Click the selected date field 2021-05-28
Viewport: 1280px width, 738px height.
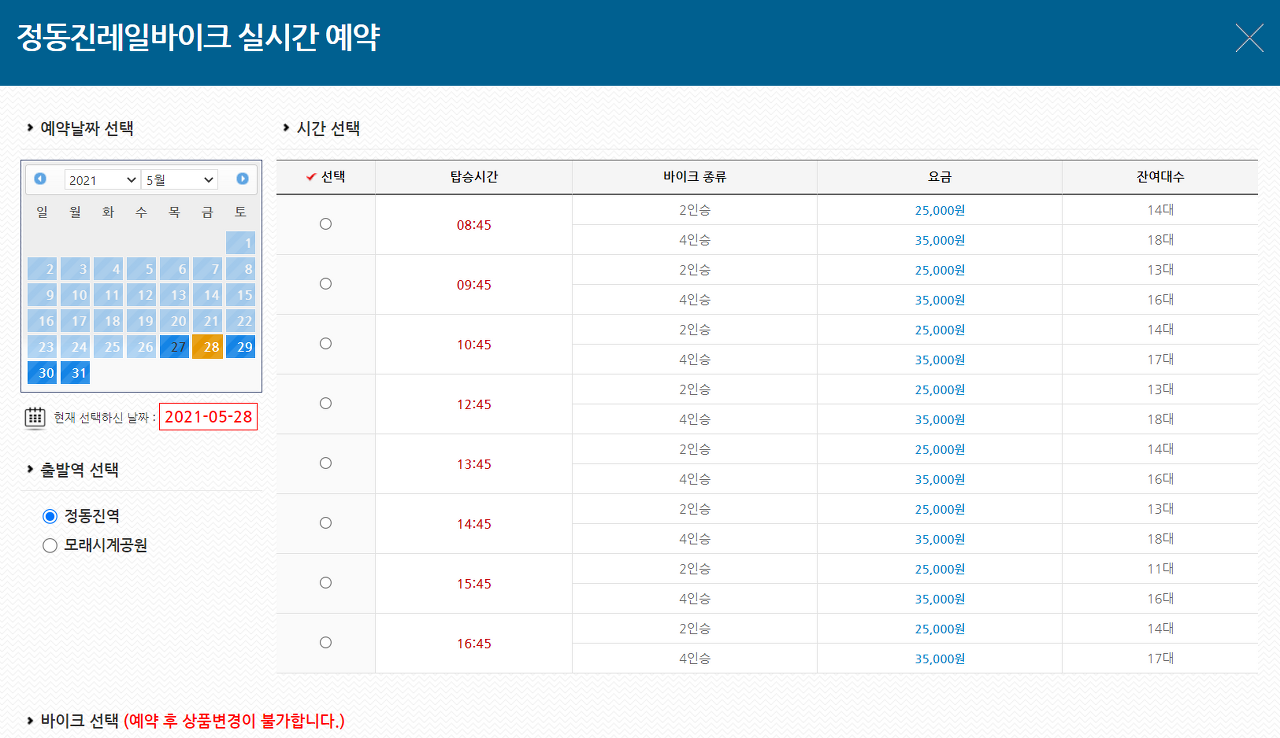coord(208,417)
